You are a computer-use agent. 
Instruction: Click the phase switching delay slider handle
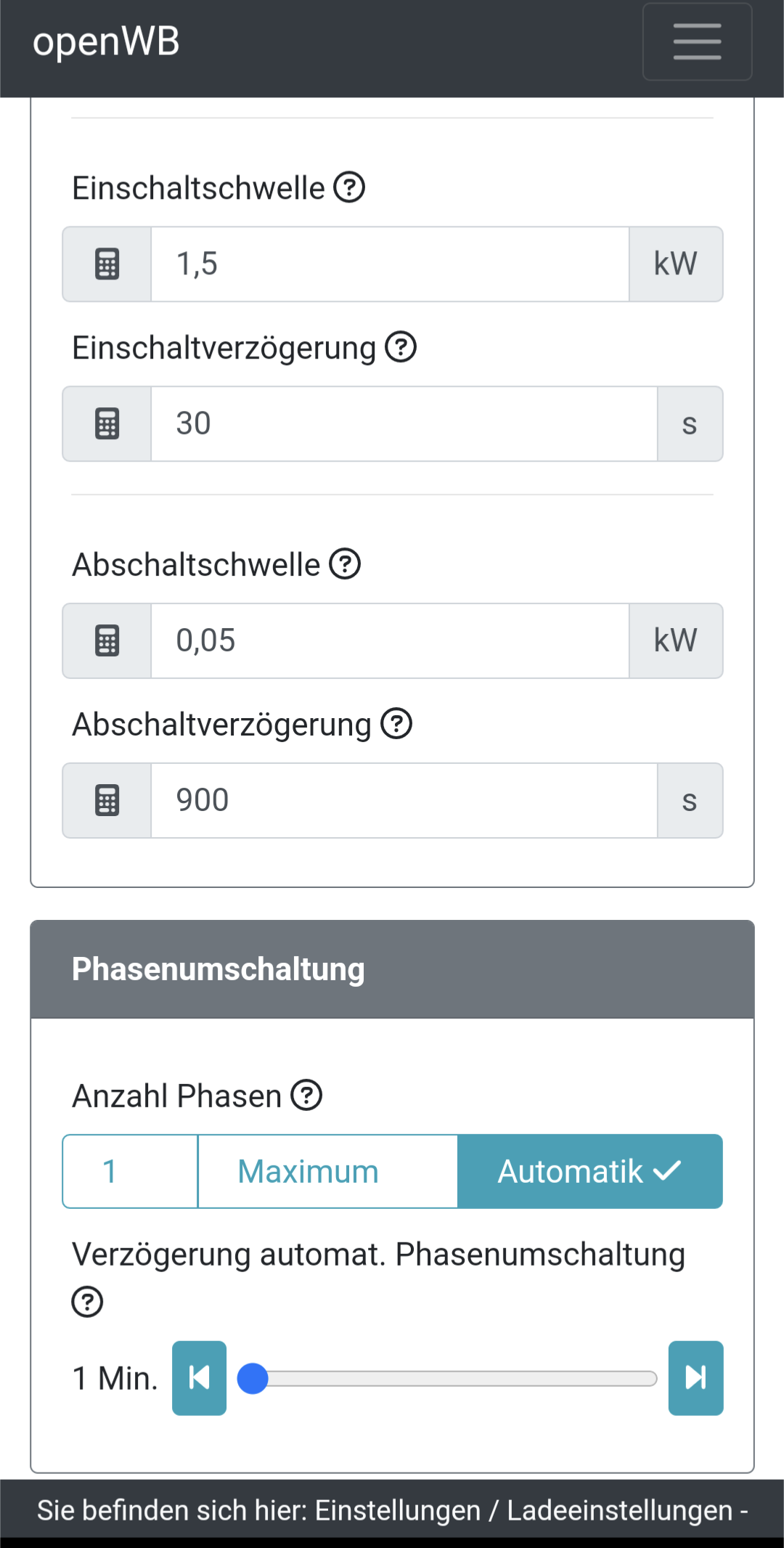point(253,1378)
